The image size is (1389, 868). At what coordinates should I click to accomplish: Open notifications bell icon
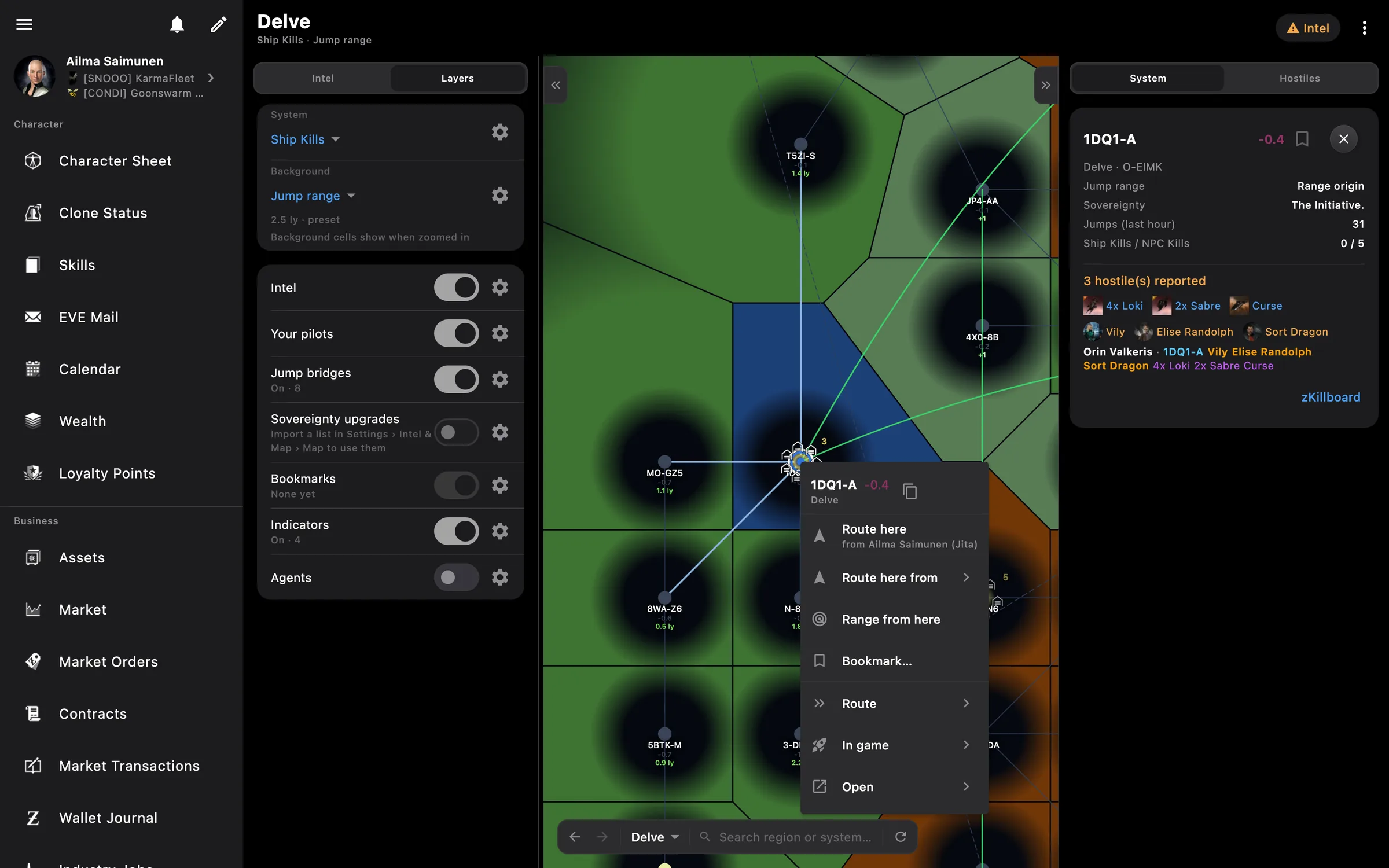click(177, 24)
